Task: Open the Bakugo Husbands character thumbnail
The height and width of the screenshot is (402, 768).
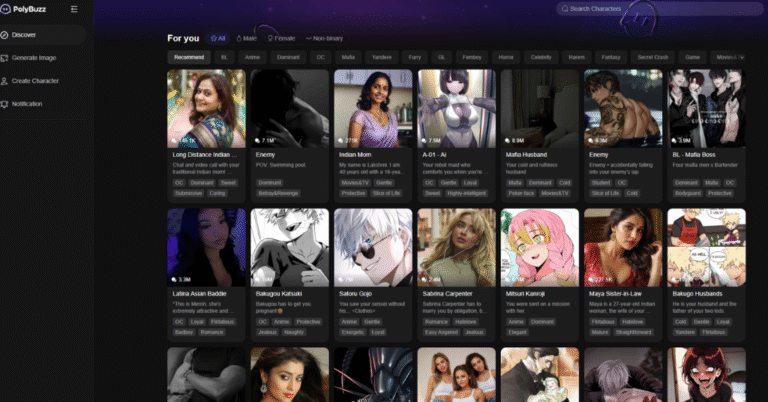Action: tap(706, 248)
